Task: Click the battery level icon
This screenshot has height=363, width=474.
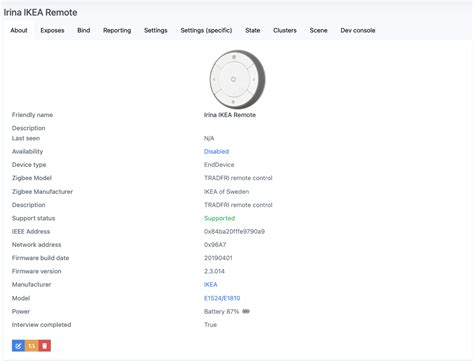Action: 246,311
